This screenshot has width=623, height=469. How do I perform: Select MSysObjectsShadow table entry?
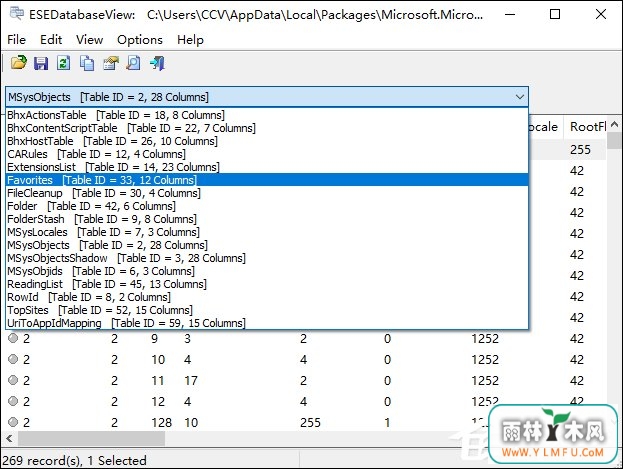(267, 258)
